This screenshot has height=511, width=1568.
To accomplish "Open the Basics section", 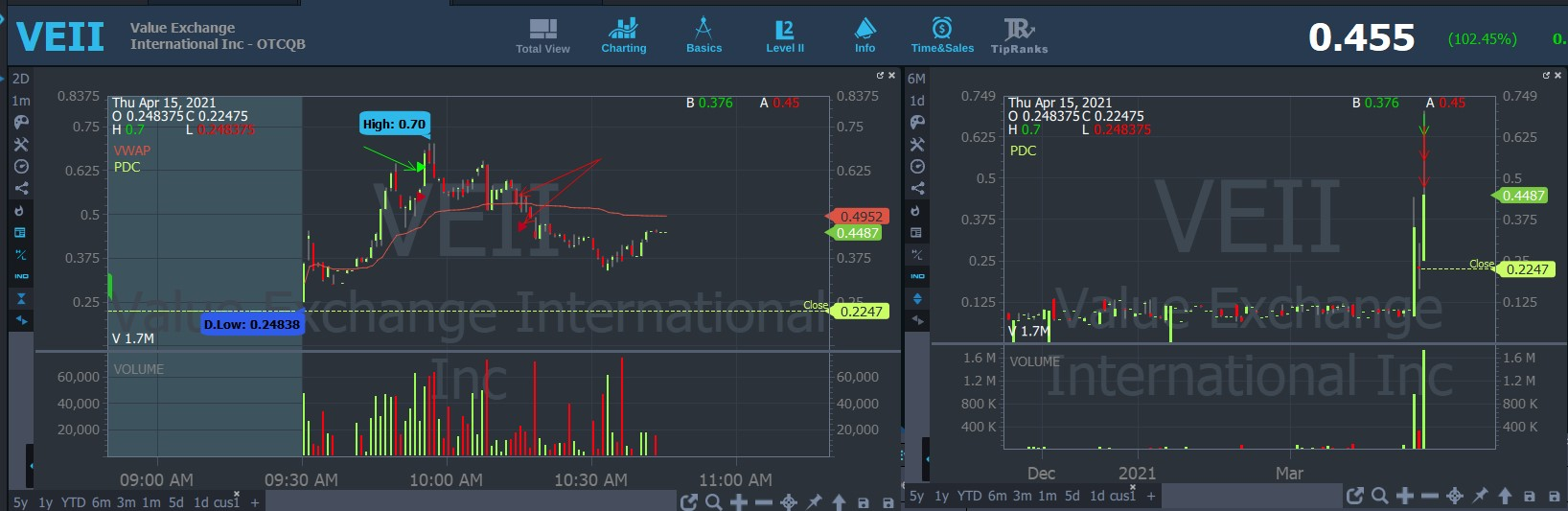I will [703, 35].
